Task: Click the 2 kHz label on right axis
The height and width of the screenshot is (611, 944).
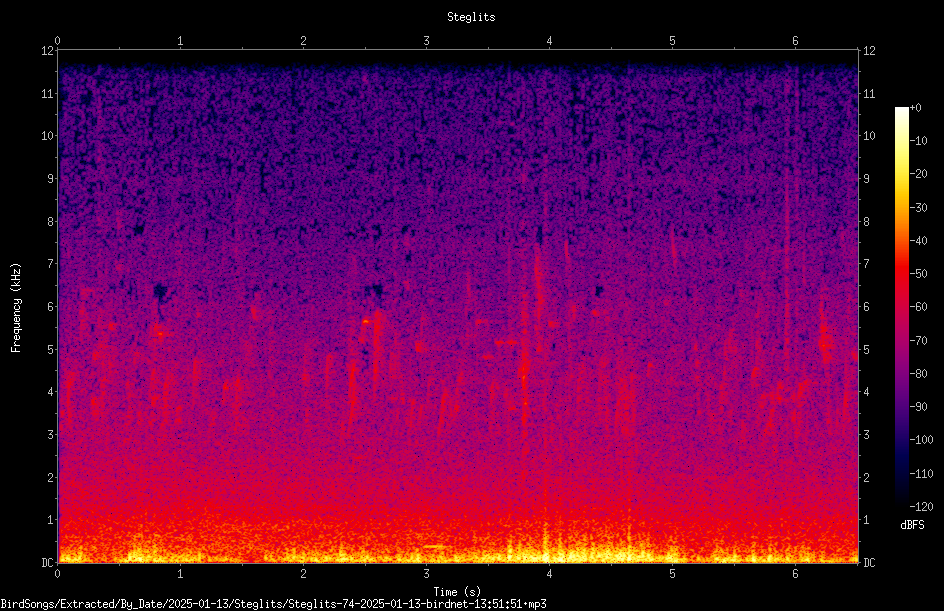Action: [867, 477]
